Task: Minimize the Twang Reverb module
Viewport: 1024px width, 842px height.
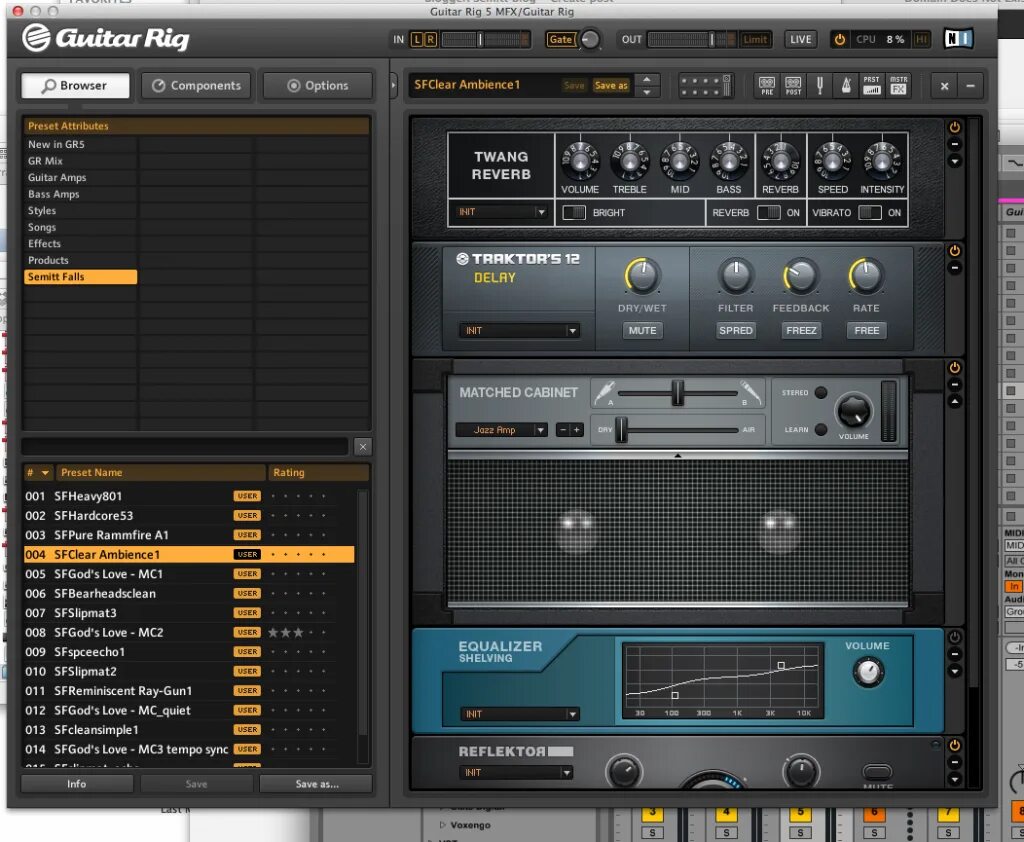Action: point(955,144)
